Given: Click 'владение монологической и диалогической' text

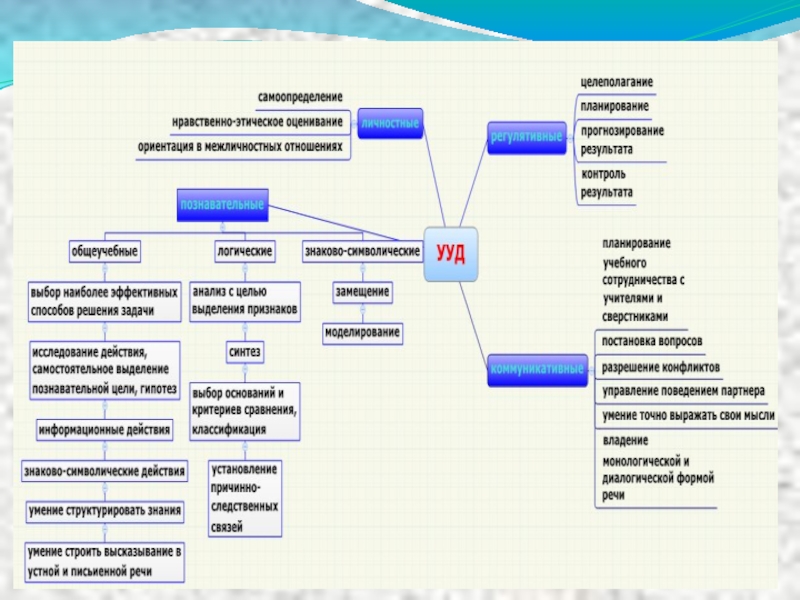Looking at the screenshot, I should click(658, 468).
